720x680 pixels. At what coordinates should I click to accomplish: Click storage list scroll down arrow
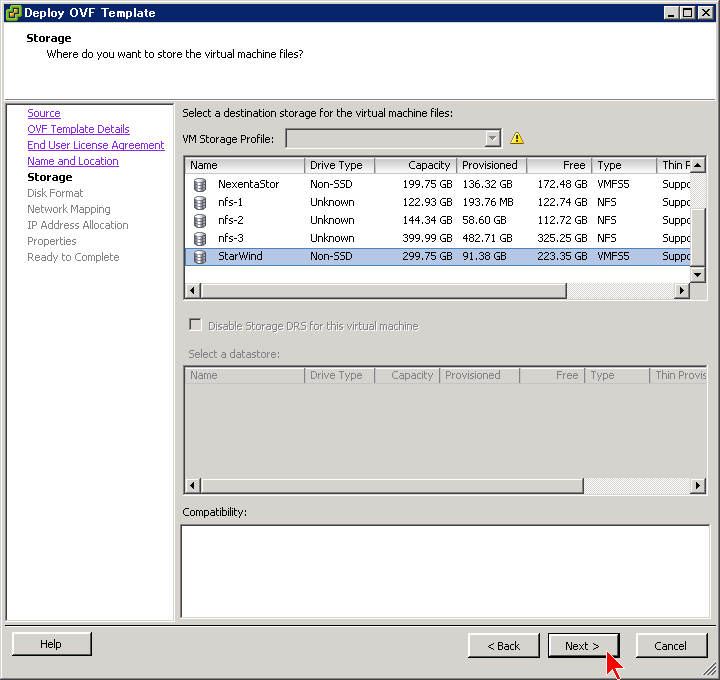coord(698,275)
